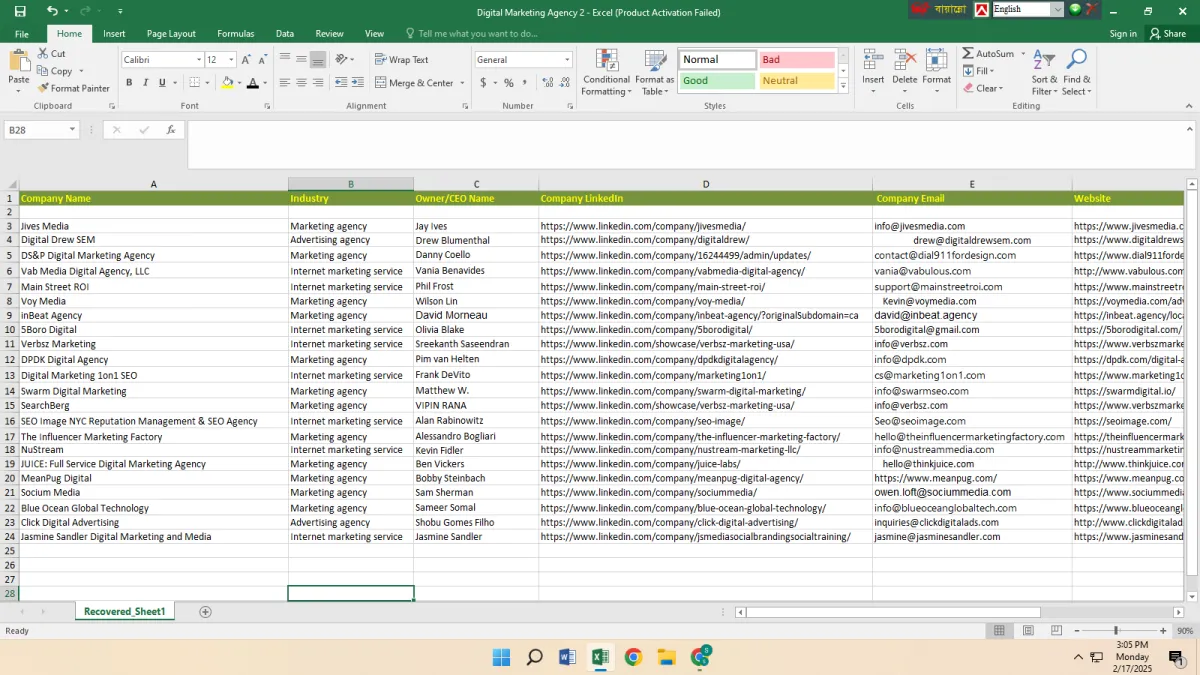Click the Insert cells icon

pyautogui.click(x=873, y=60)
